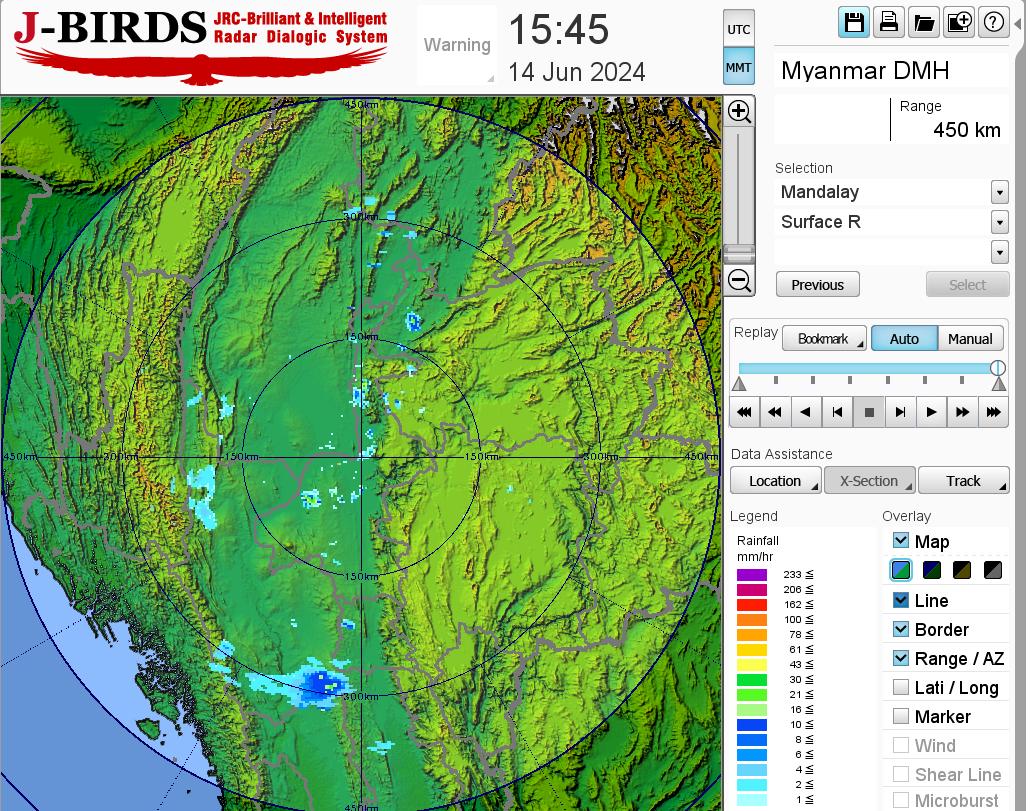
Task: Click the save floppy disk icon
Action: (854, 23)
